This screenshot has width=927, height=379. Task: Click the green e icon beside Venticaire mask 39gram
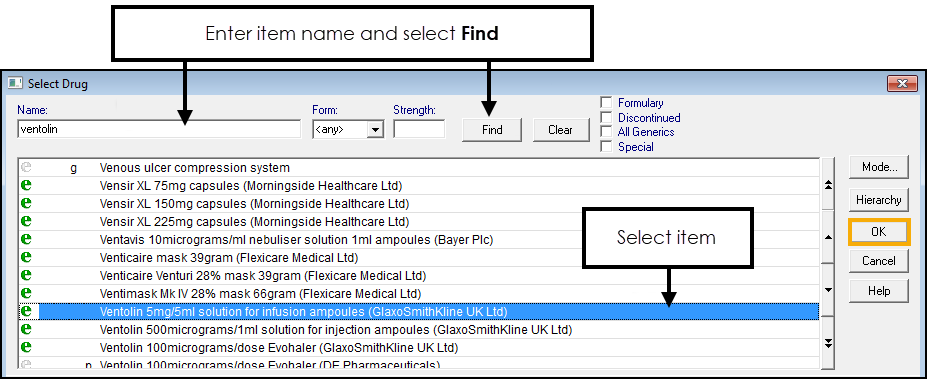[x=26, y=257]
